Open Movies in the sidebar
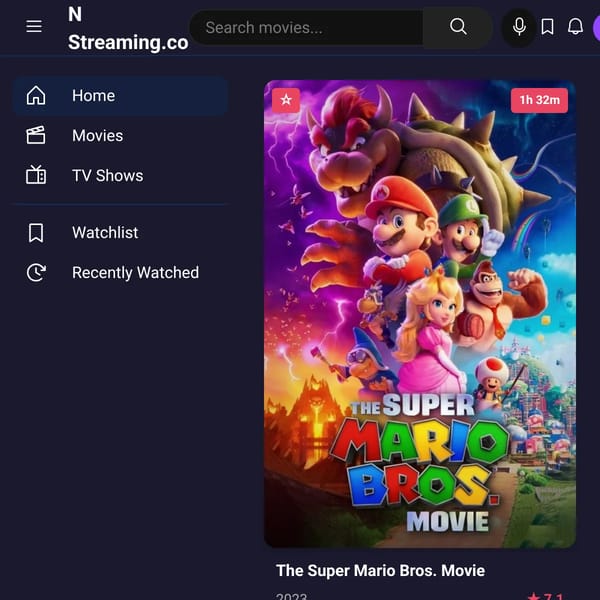The height and width of the screenshot is (600, 600). [x=121, y=135]
